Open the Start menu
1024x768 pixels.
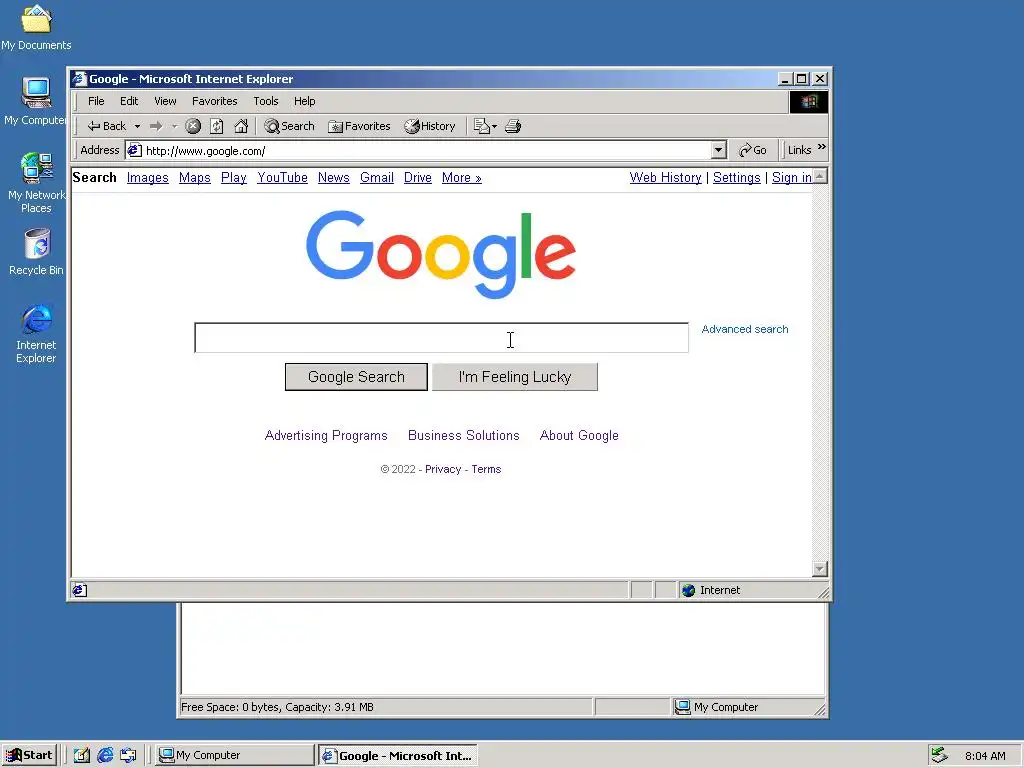[29, 756]
